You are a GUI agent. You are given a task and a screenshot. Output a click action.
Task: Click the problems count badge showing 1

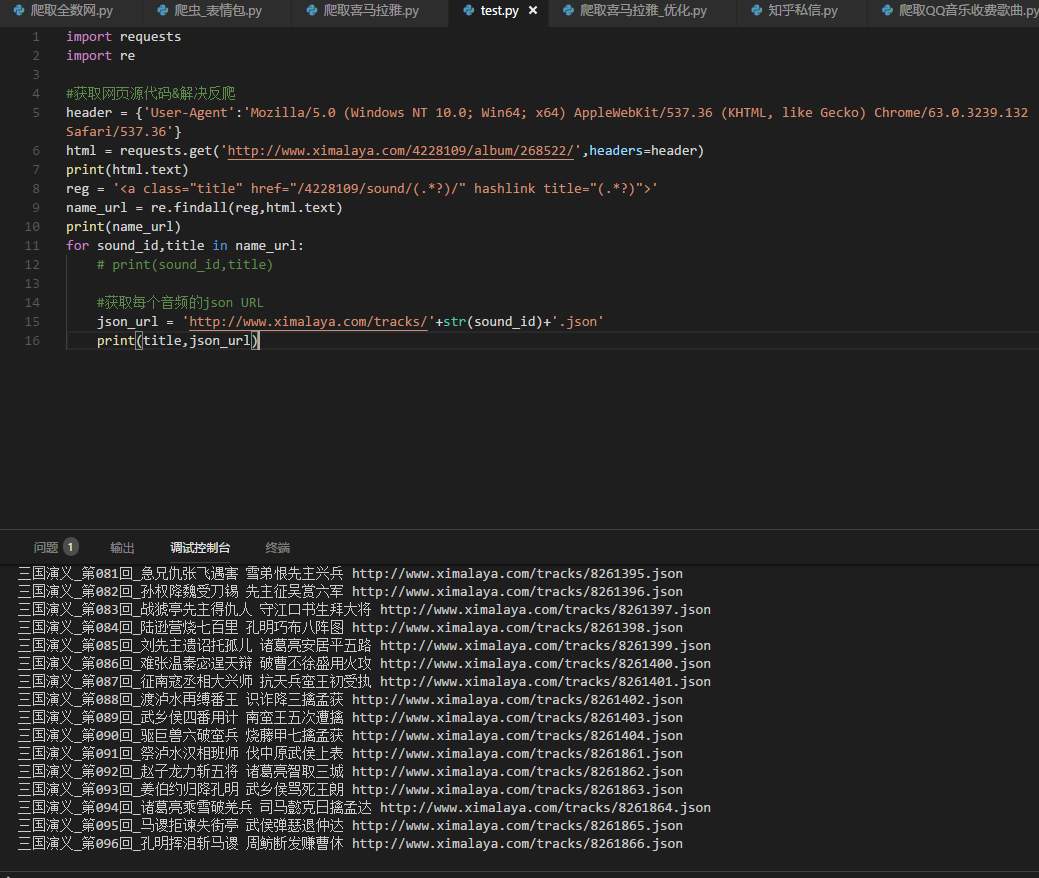(x=71, y=547)
